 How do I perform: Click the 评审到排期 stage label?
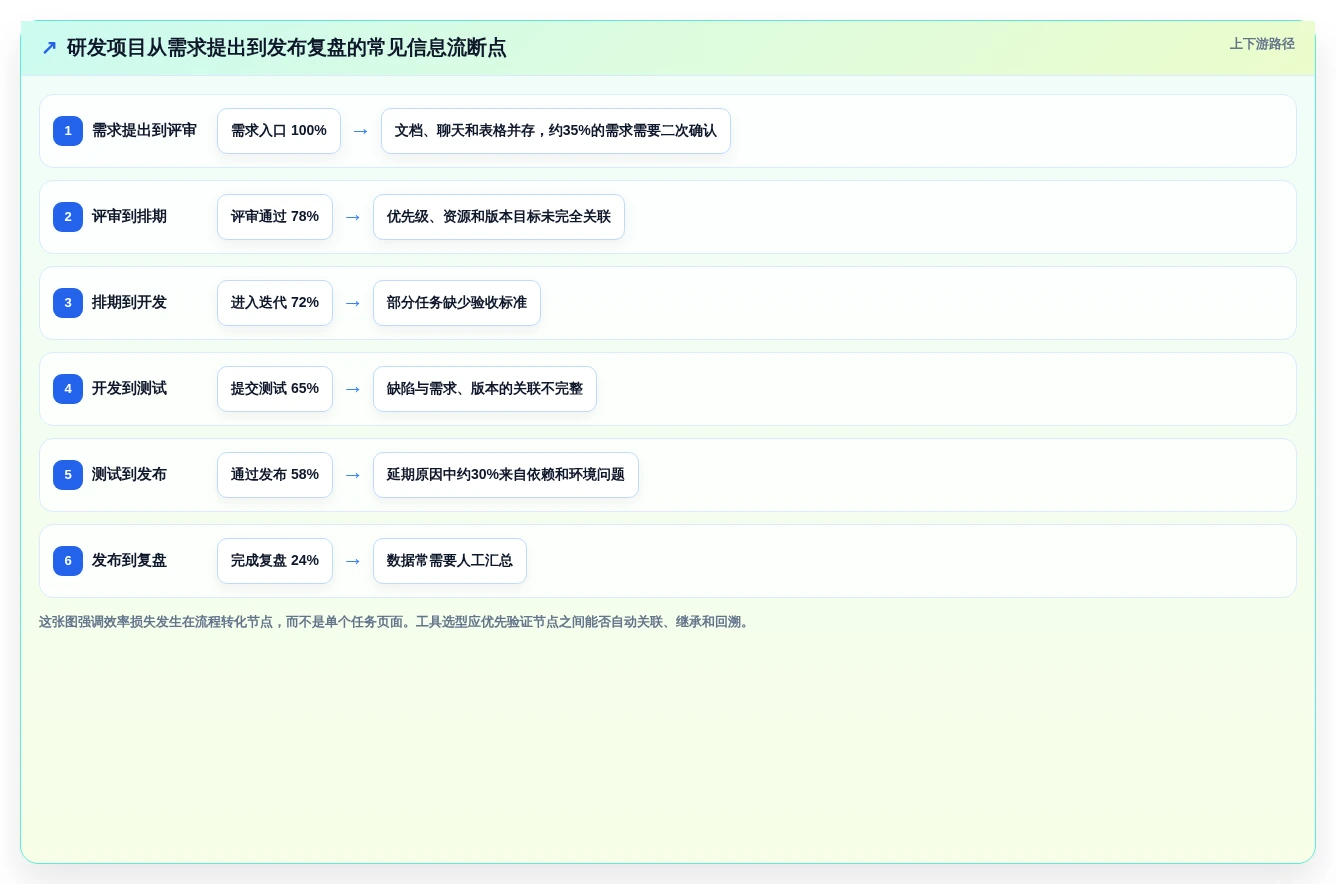pyautogui.click(x=129, y=217)
